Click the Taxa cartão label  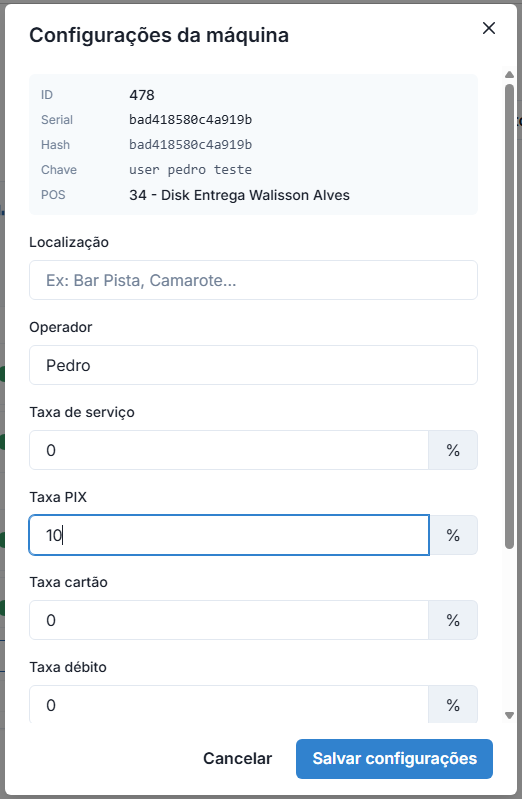pyautogui.click(x=68, y=582)
